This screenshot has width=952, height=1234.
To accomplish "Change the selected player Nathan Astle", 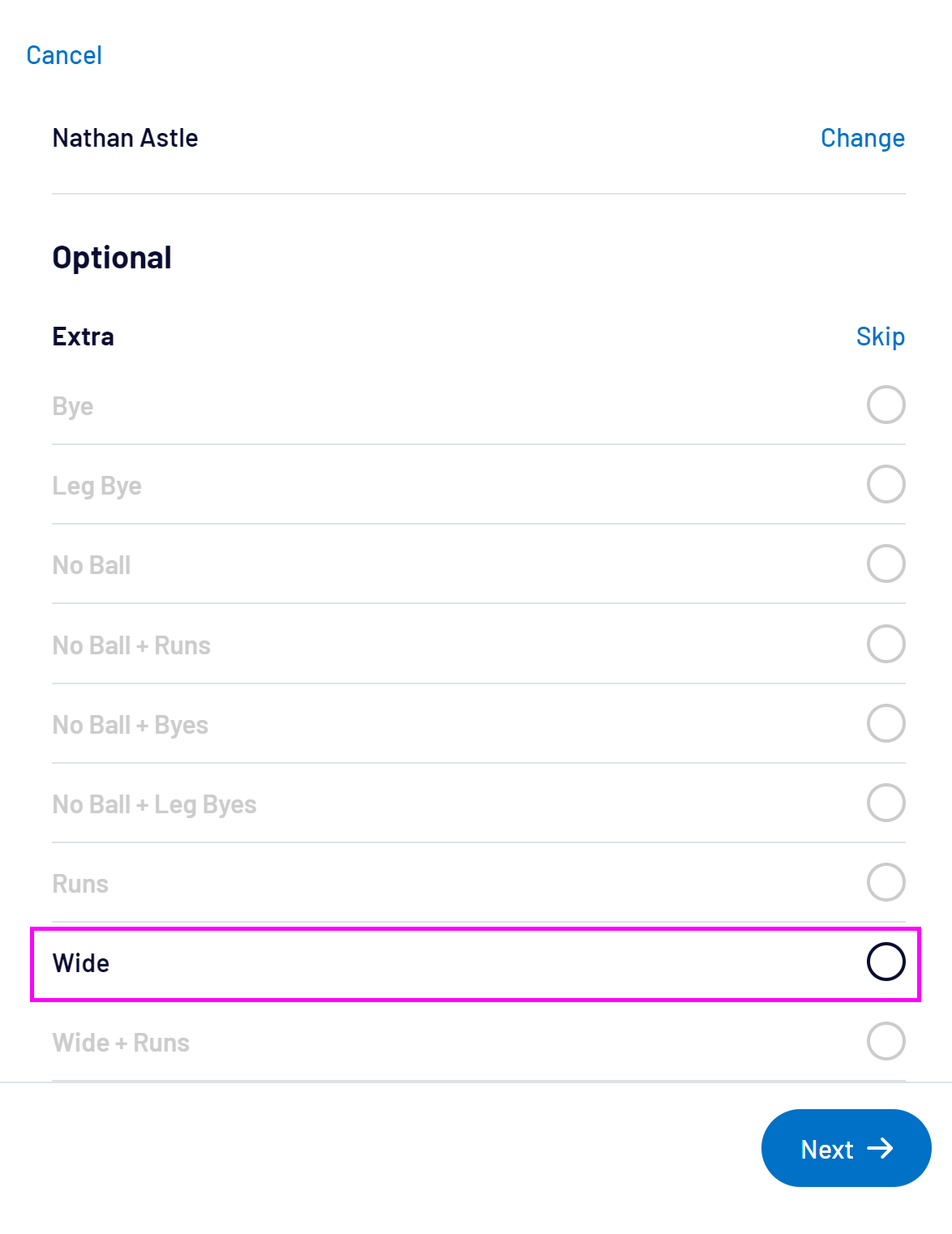I will coord(862,138).
